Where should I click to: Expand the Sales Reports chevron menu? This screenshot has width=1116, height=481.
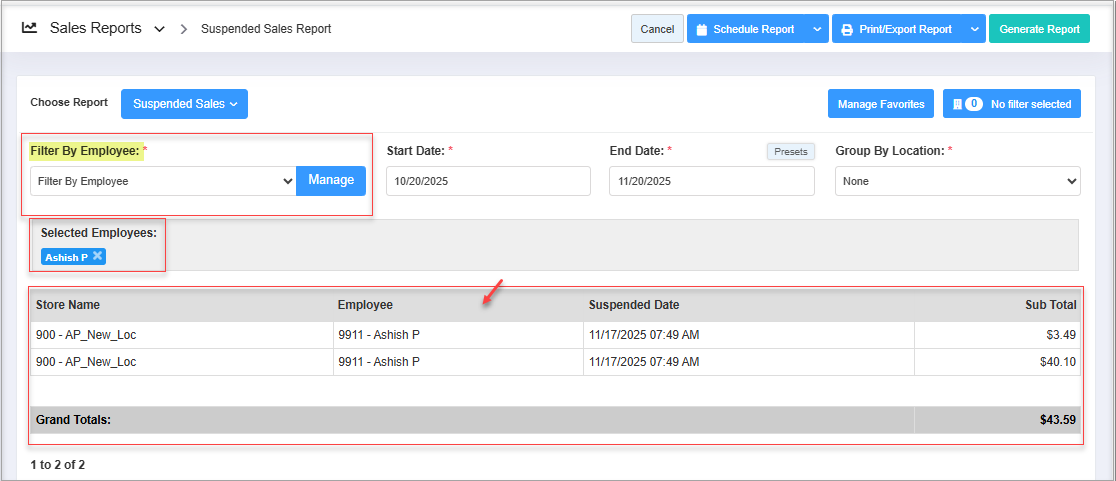[x=159, y=29]
